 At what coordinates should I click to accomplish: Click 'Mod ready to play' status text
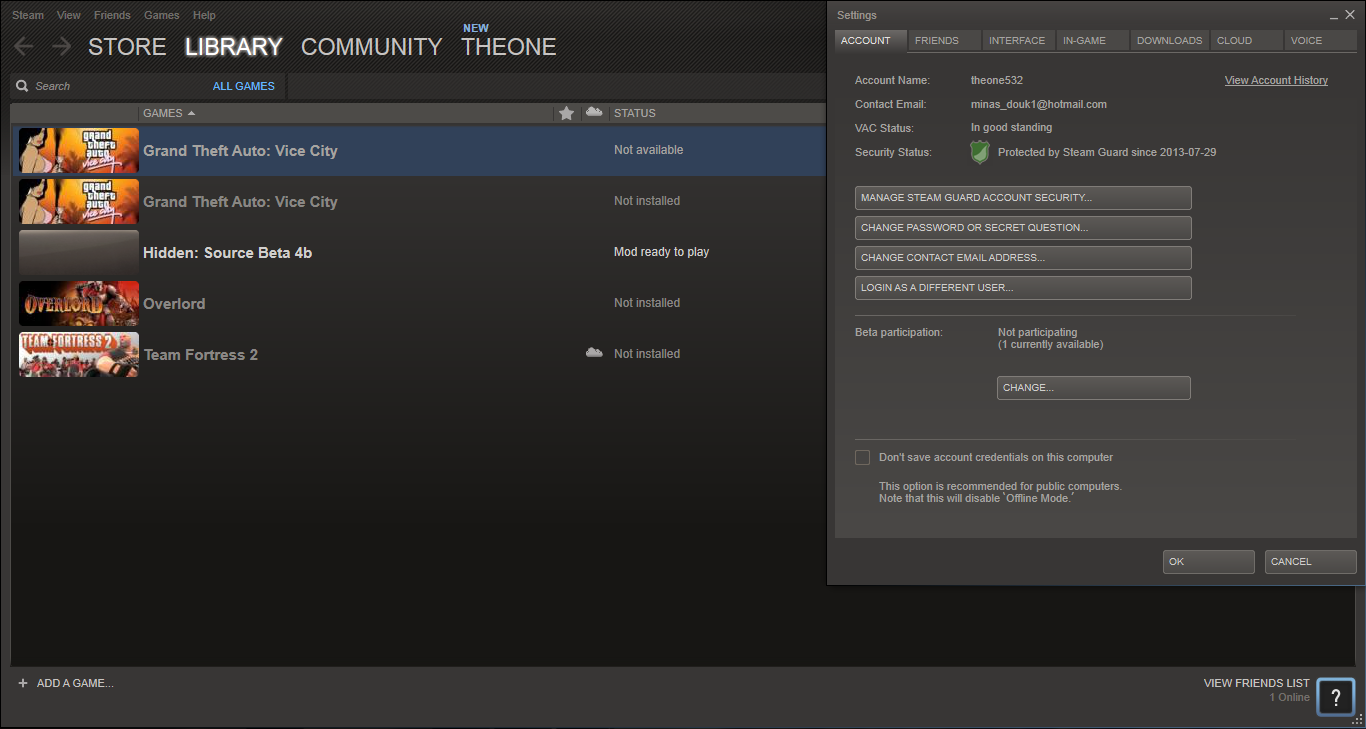pyautogui.click(x=661, y=252)
